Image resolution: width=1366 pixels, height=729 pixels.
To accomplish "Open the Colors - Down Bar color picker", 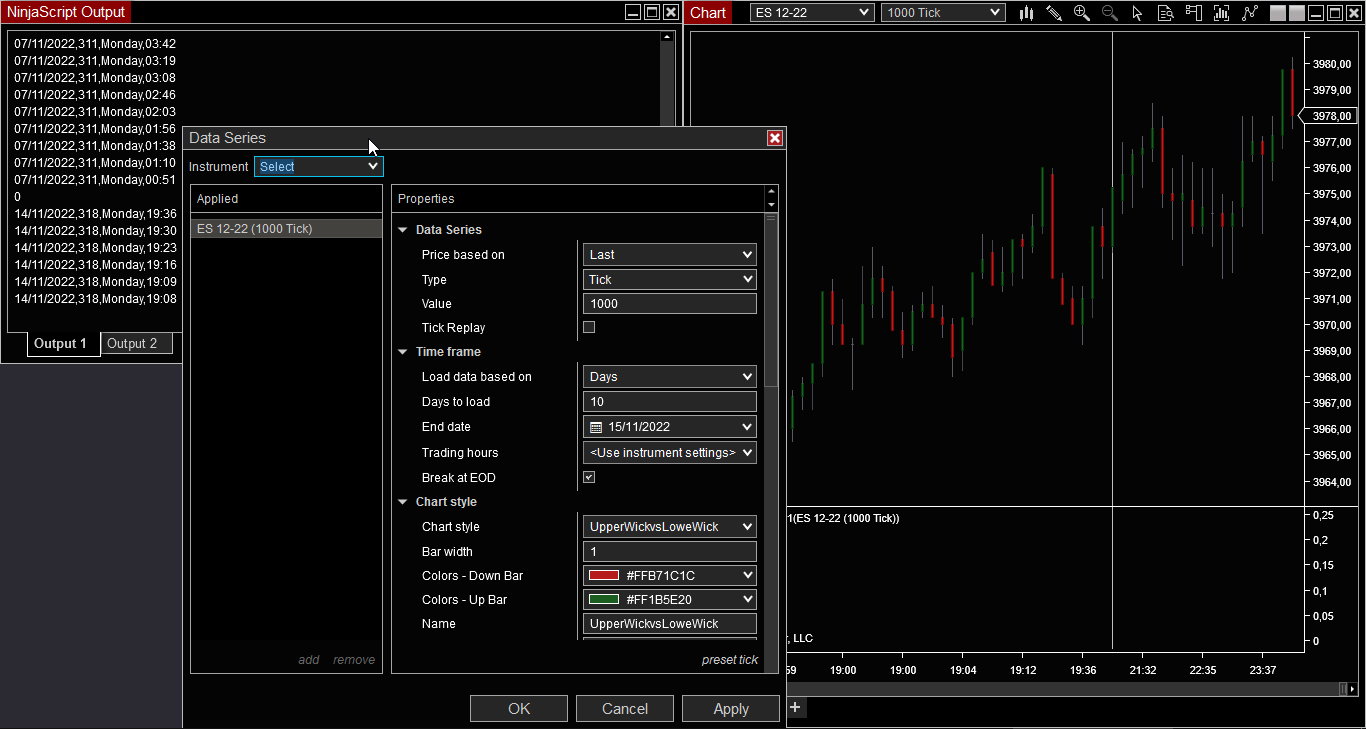I will 670,576.
